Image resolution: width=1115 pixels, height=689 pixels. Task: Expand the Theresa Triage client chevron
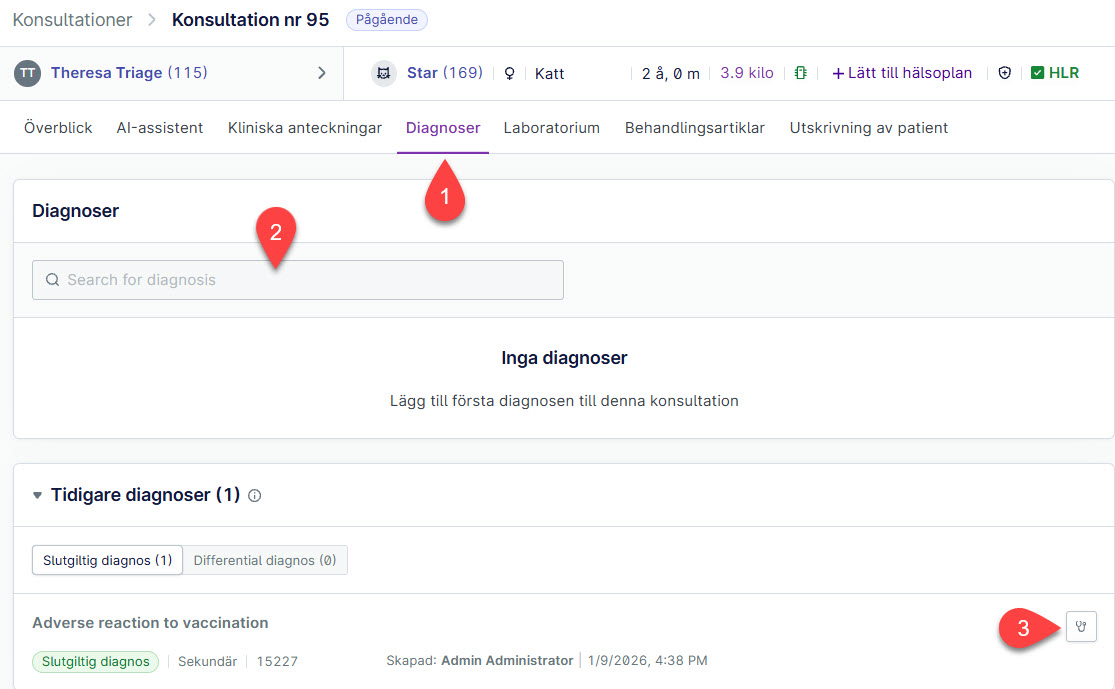[x=321, y=73]
